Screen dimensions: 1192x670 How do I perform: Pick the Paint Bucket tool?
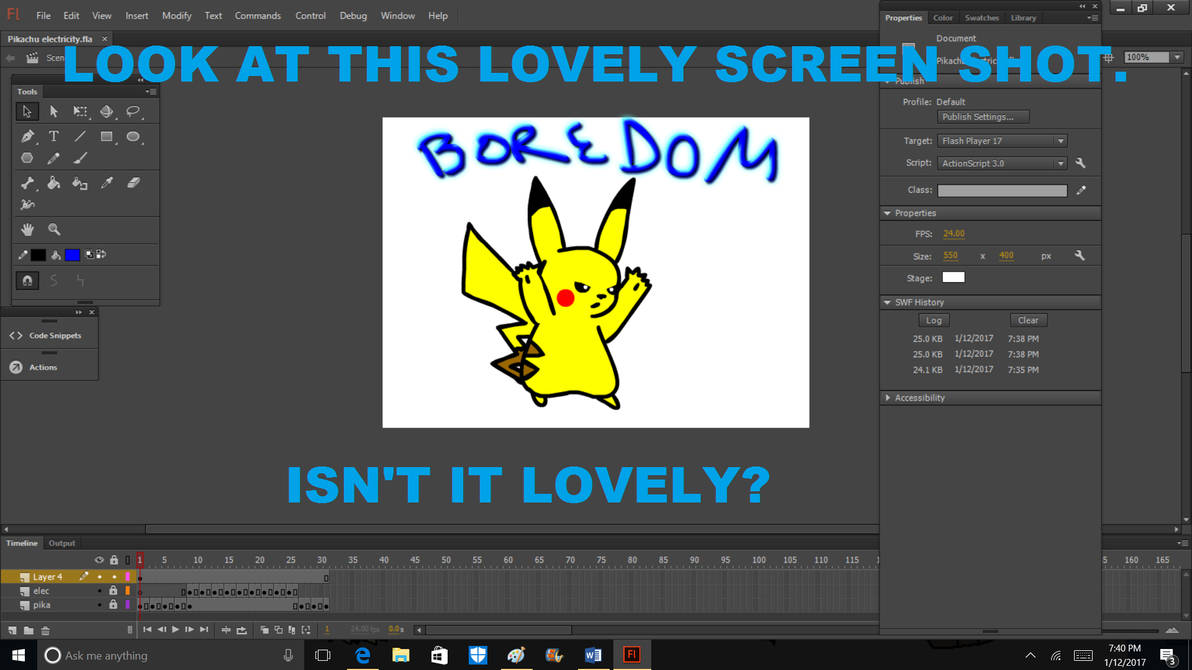click(53, 183)
